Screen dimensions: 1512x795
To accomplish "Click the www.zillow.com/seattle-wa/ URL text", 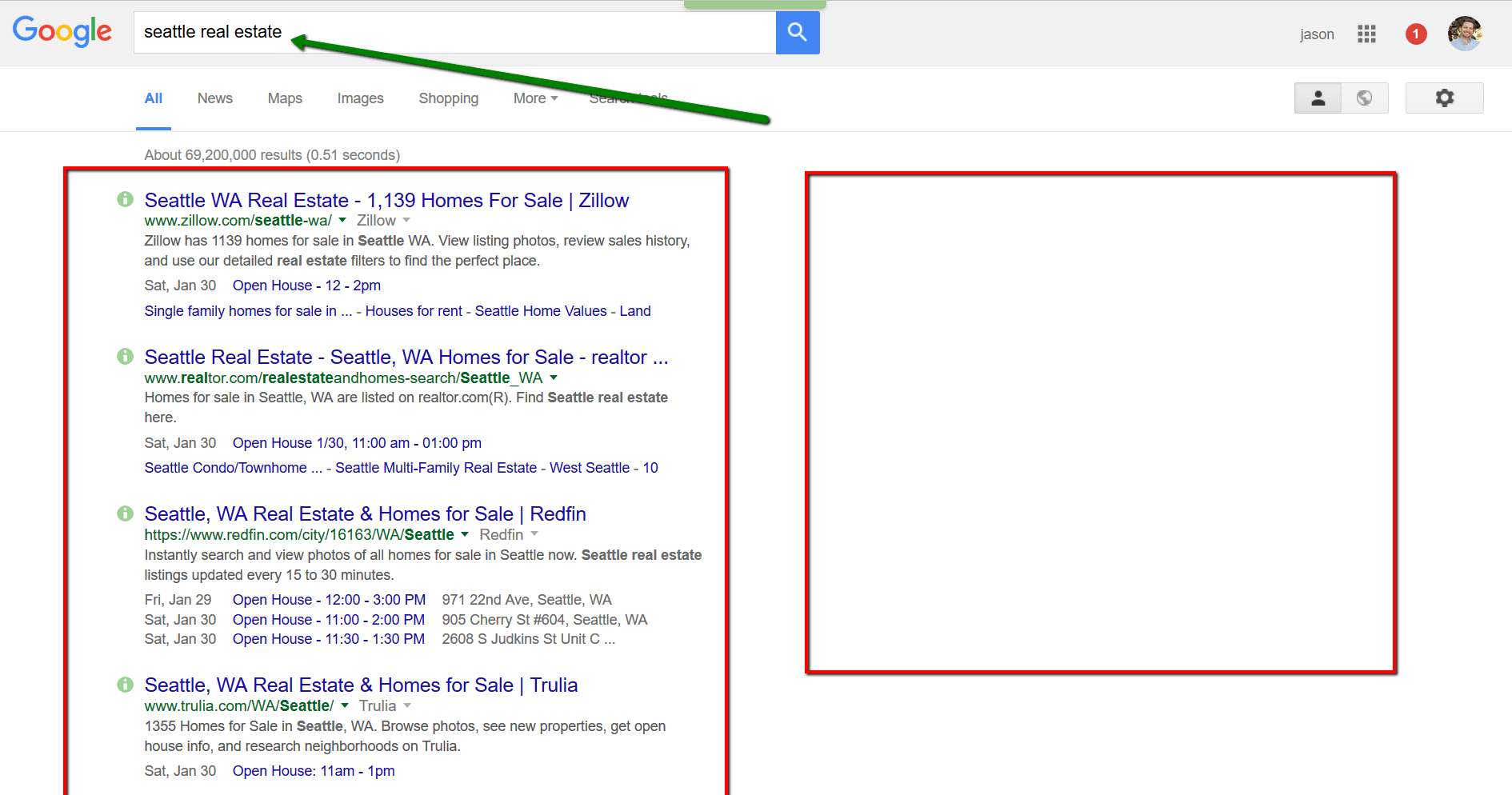I will (x=238, y=220).
